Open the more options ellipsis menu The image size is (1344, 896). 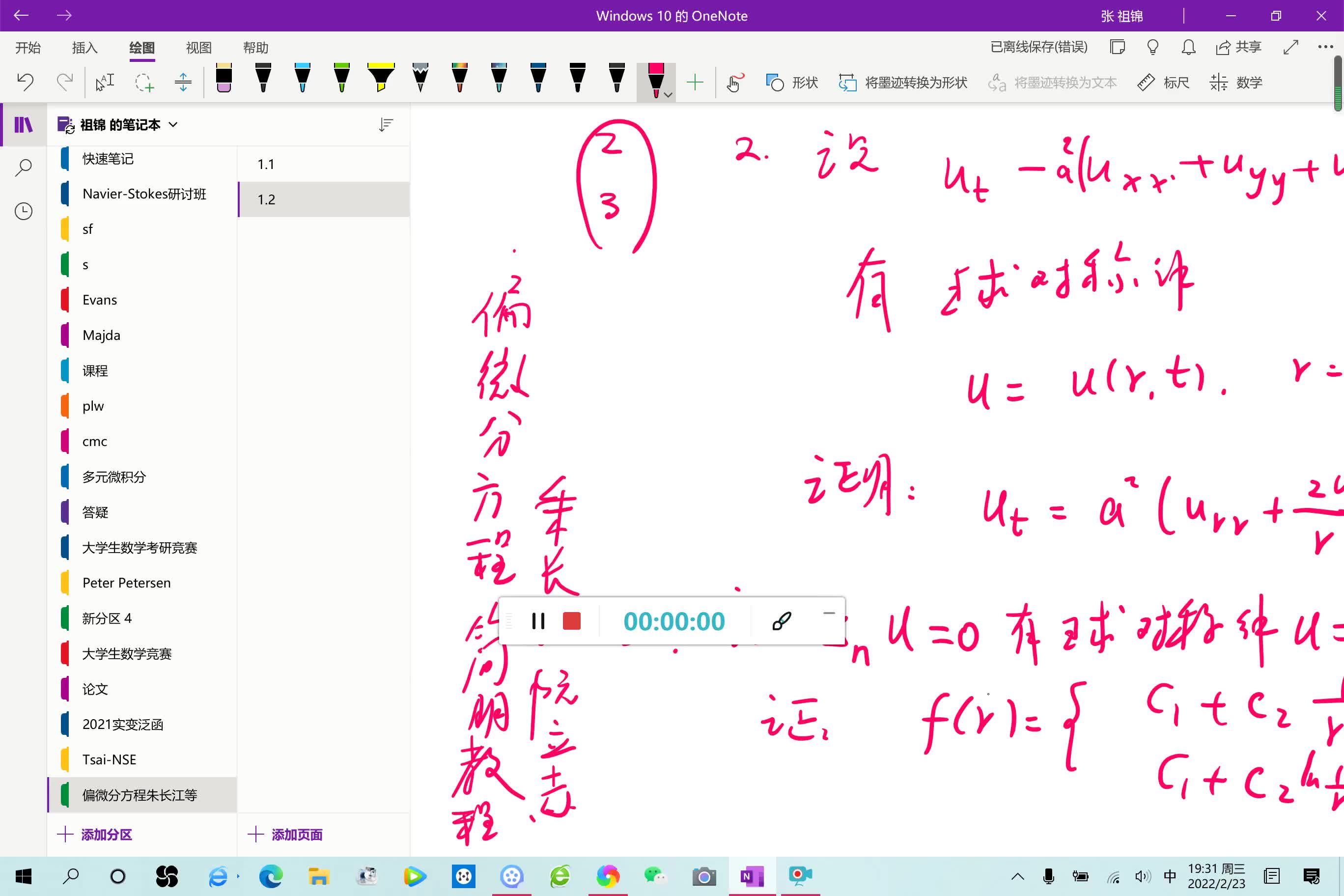(x=1325, y=48)
